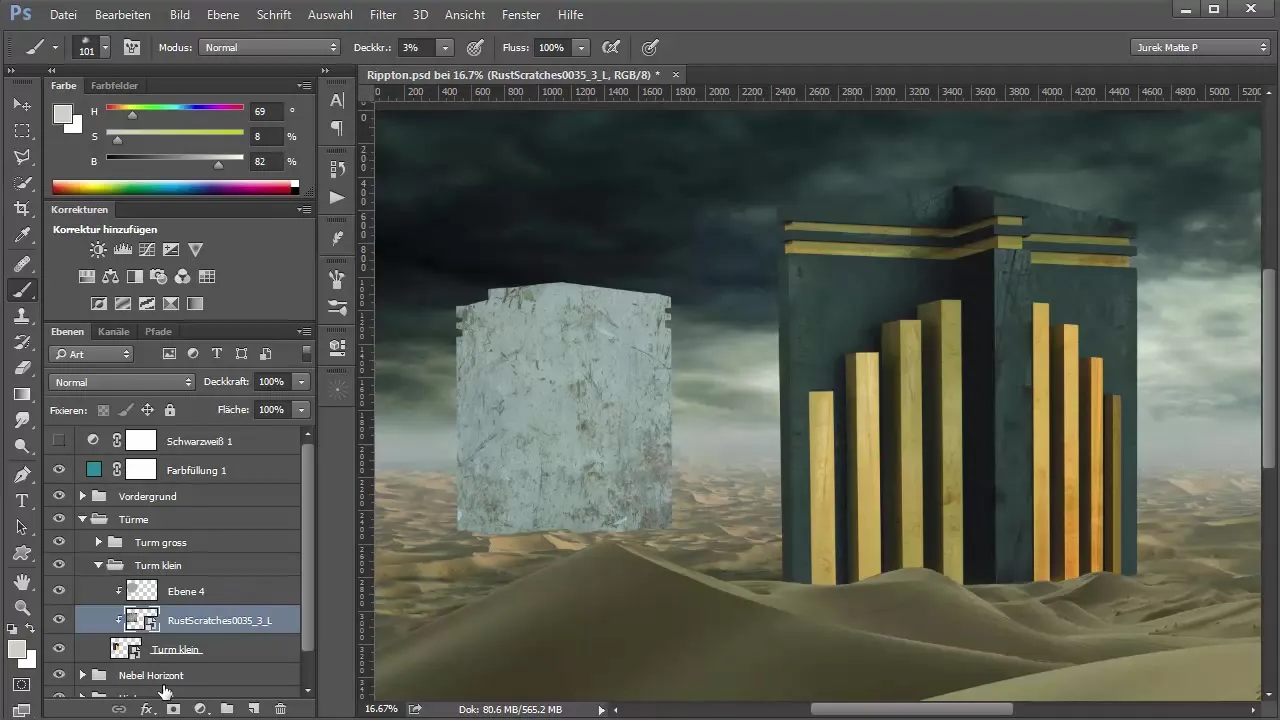
Task: Open the Deckkraft opacity dropdown arrow
Action: 302,382
